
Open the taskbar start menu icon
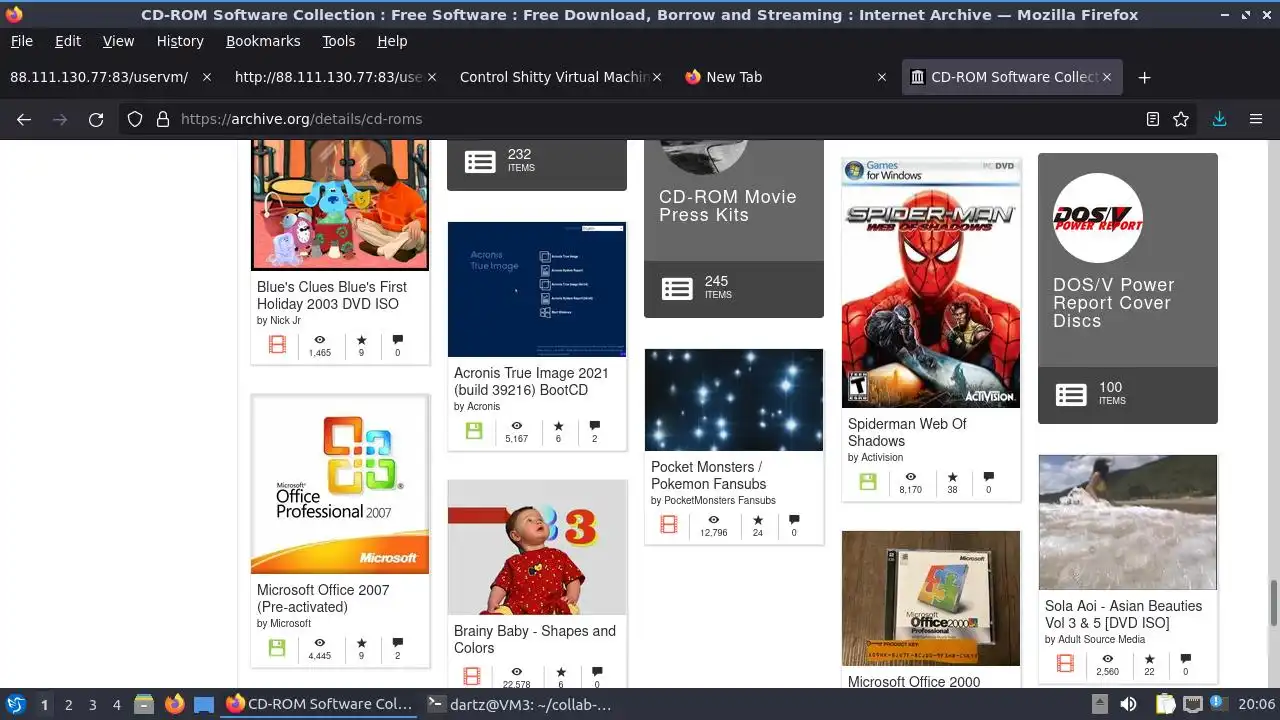(x=15, y=704)
